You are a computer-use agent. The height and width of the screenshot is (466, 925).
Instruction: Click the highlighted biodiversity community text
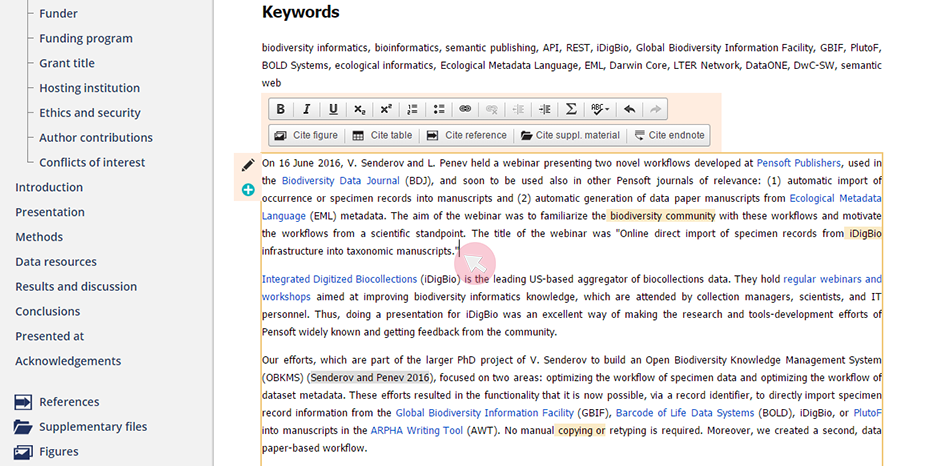coord(662,216)
